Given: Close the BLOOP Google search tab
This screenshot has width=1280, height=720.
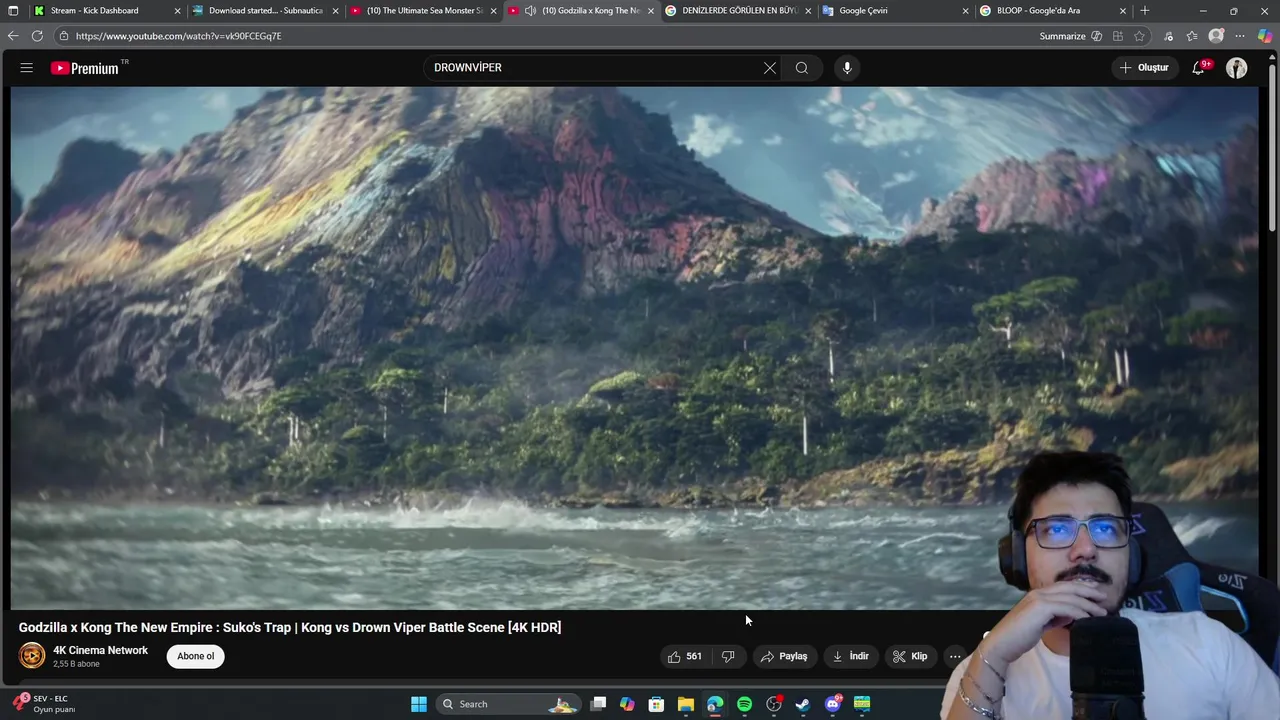Looking at the screenshot, I should (x=1122, y=11).
